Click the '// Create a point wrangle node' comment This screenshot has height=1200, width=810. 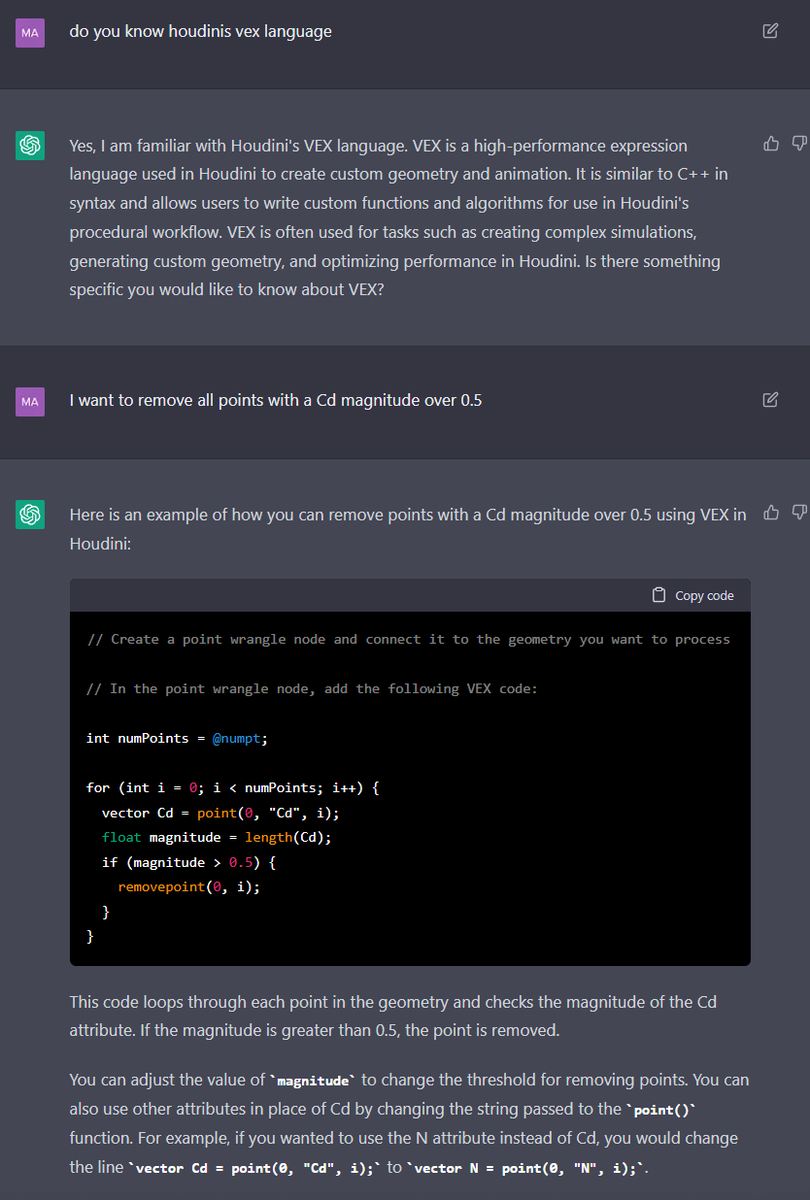(x=408, y=639)
